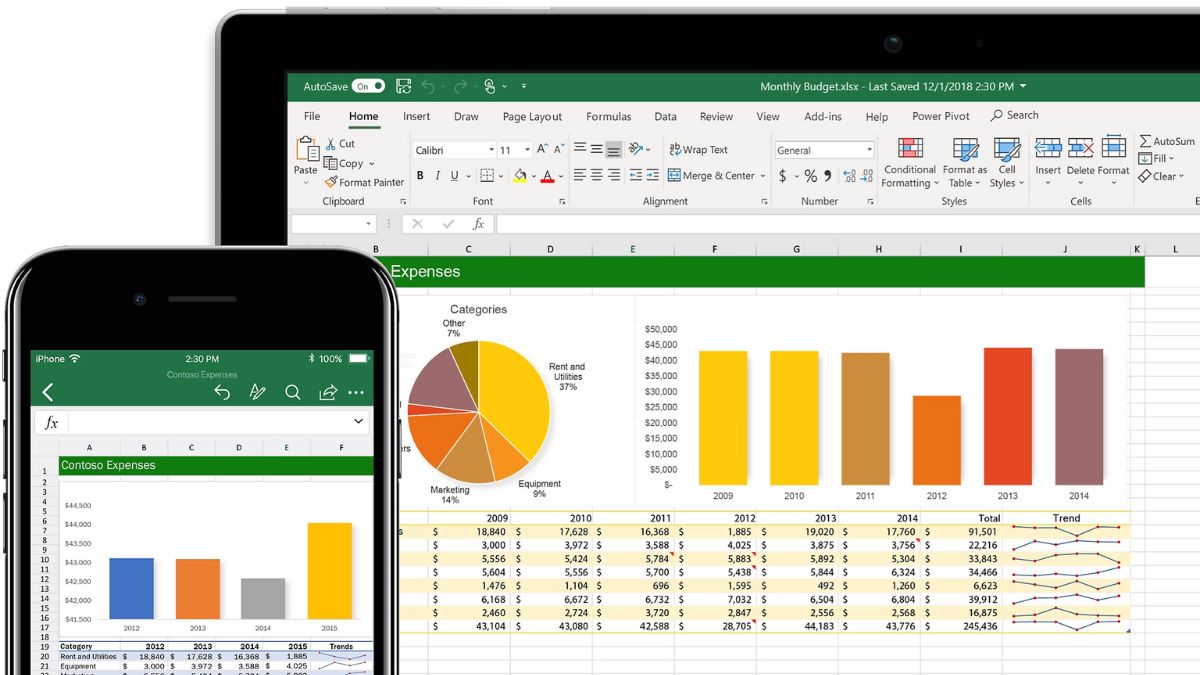1200x675 pixels.
Task: Click Cut in the Clipboard group
Action: (x=340, y=144)
